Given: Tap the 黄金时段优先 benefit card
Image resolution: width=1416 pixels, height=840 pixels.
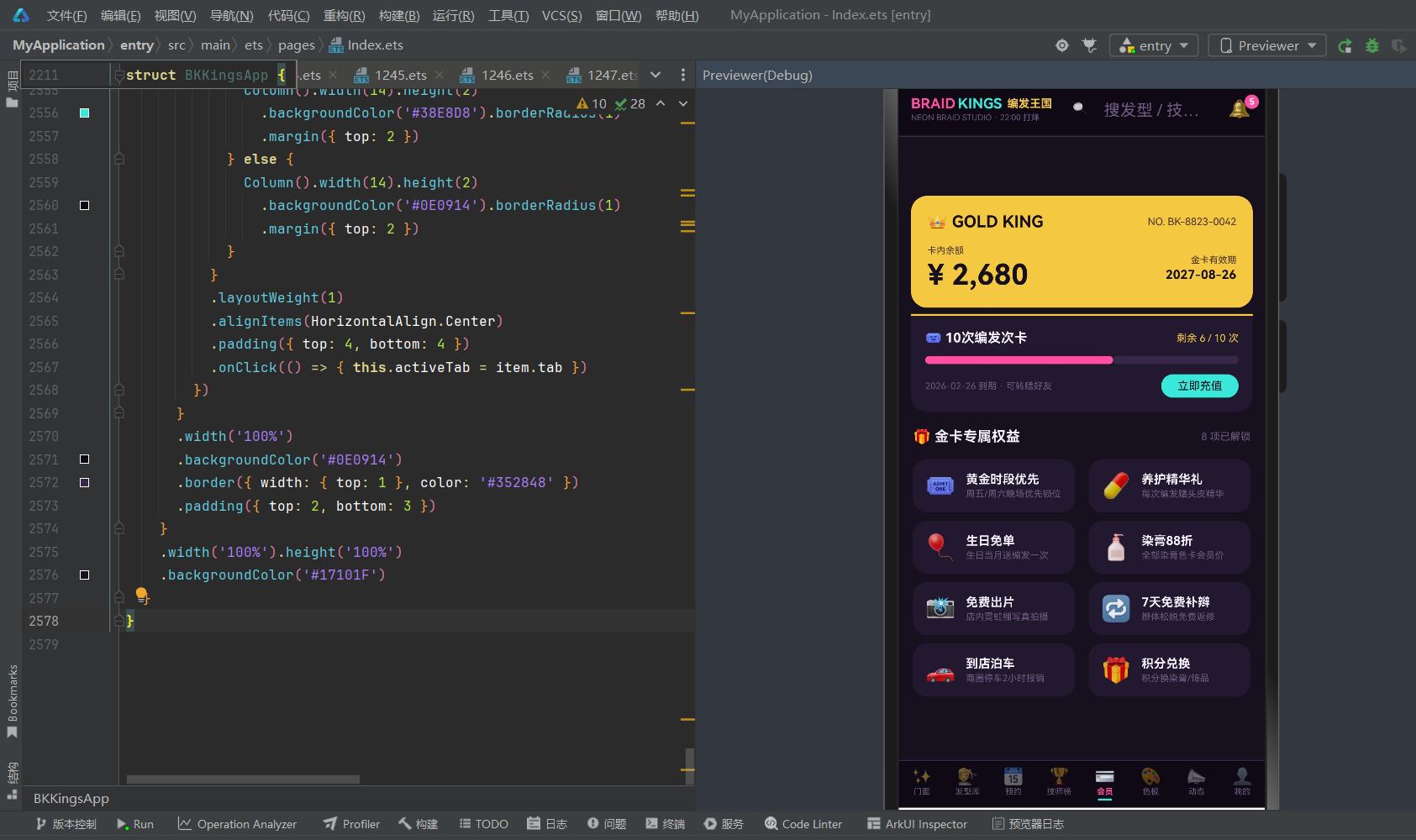Looking at the screenshot, I should [x=994, y=486].
